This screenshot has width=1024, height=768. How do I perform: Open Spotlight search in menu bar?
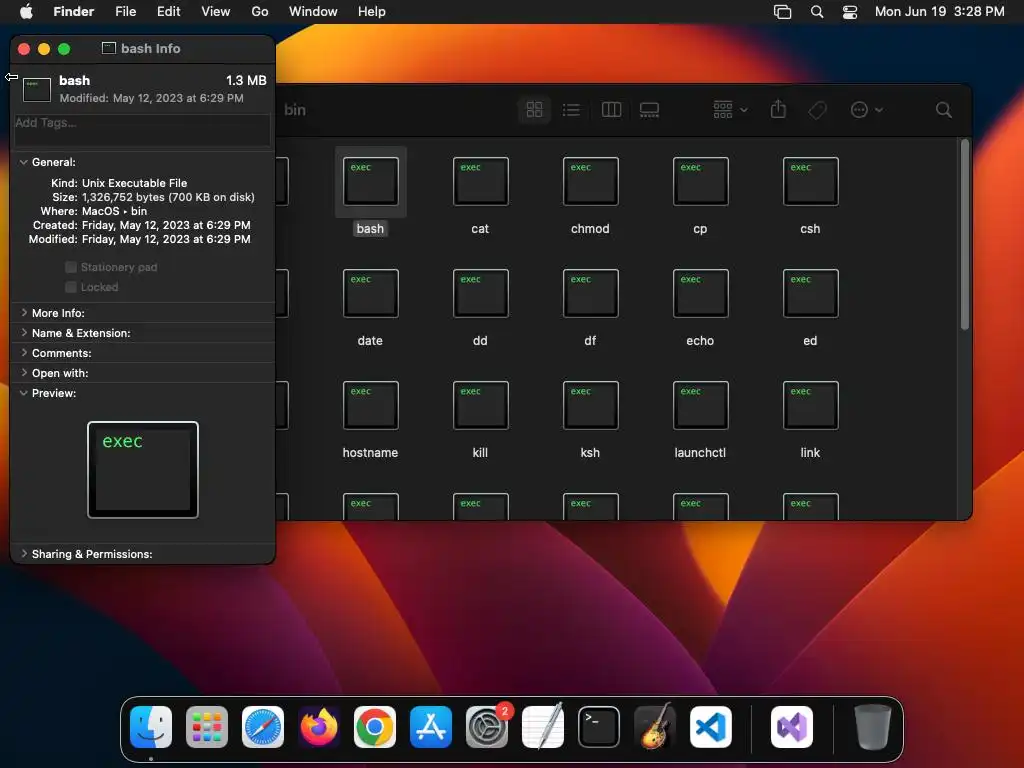[817, 12]
